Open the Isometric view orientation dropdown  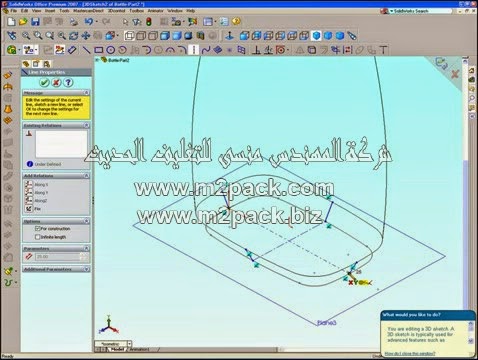129,343
